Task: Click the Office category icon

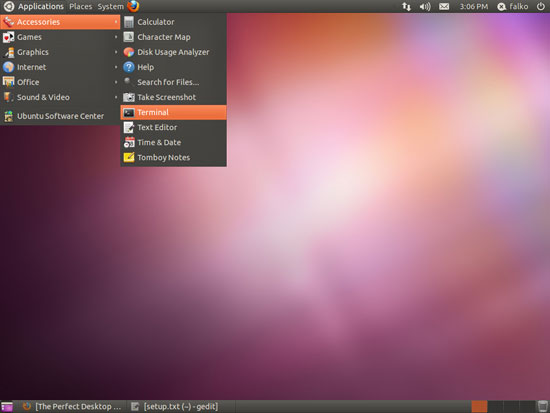Action: tap(8, 82)
